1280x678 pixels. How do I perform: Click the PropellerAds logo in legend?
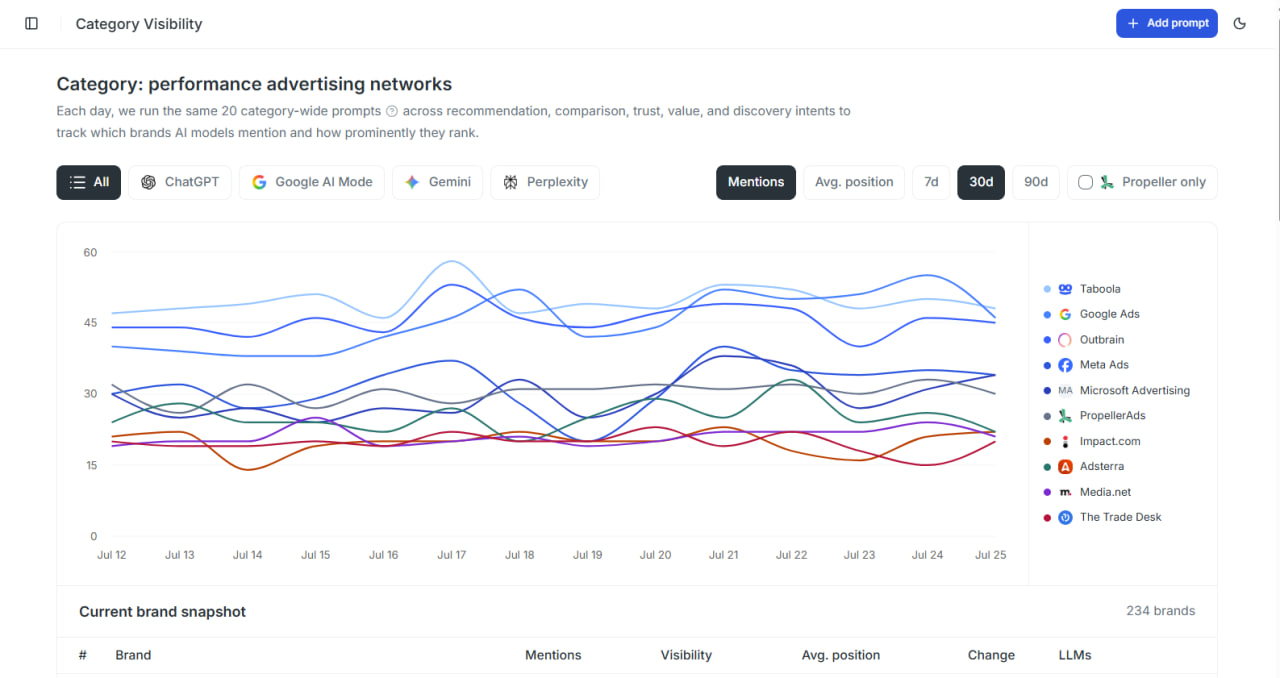1065,416
